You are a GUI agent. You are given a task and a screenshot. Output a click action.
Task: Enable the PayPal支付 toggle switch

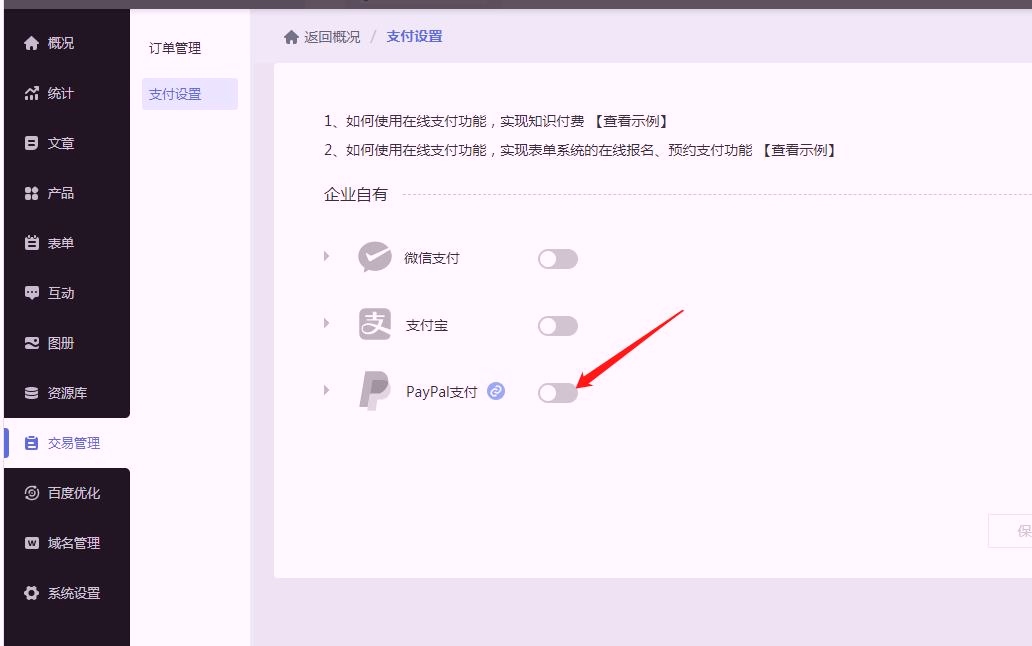pos(557,393)
